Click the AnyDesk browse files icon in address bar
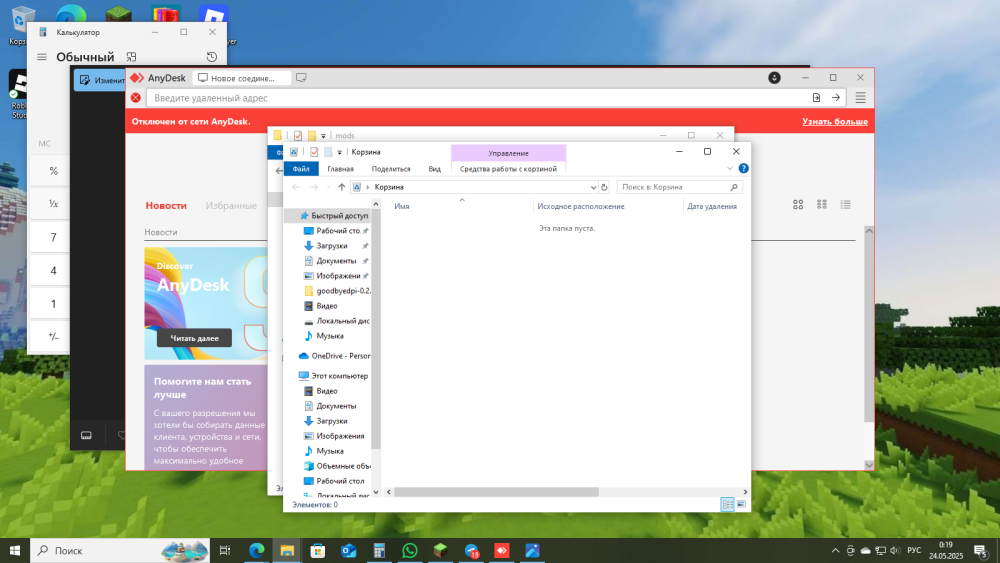This screenshot has width=1000, height=563. (x=816, y=98)
